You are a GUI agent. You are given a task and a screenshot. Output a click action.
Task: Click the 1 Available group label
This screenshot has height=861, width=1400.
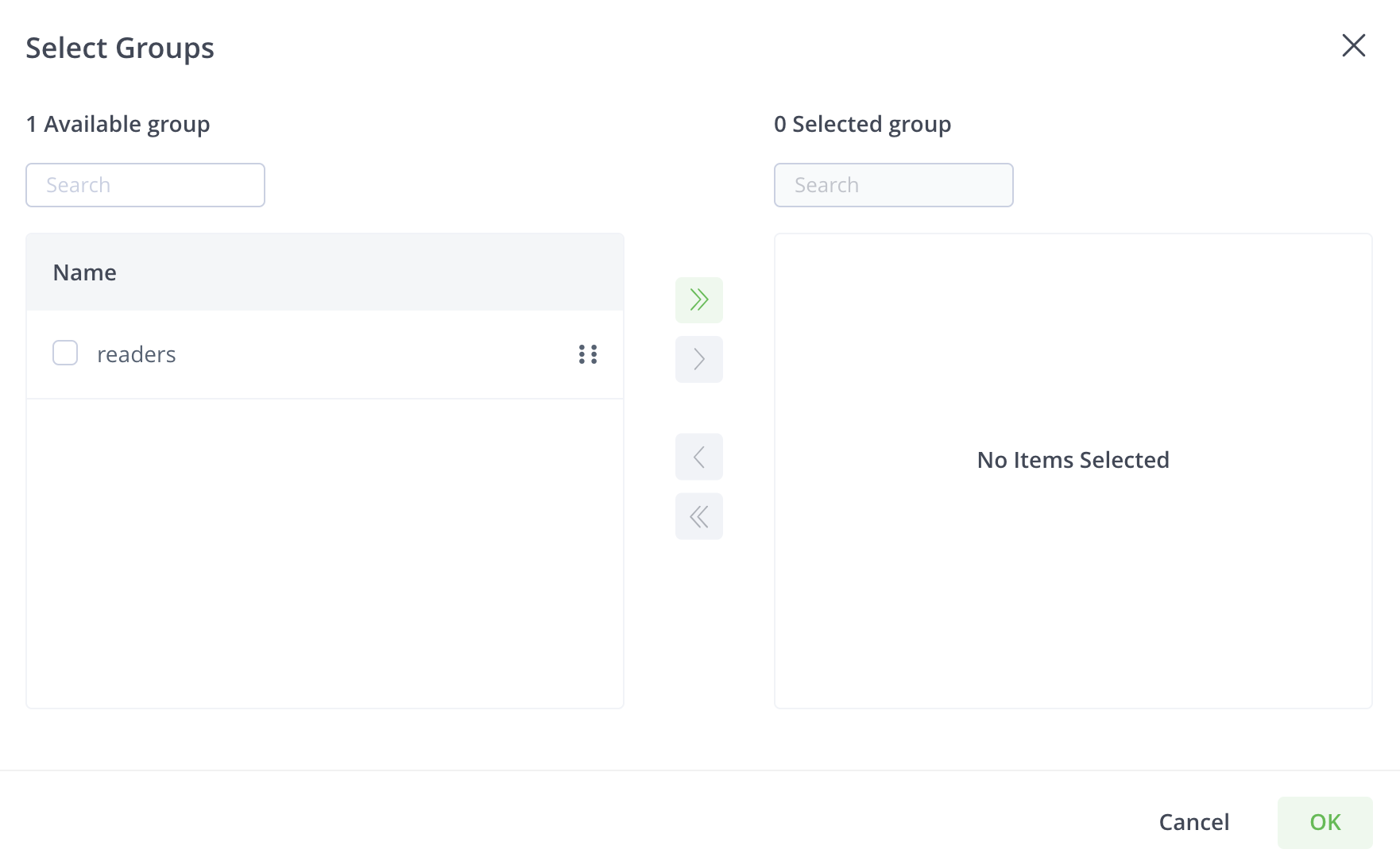118,124
